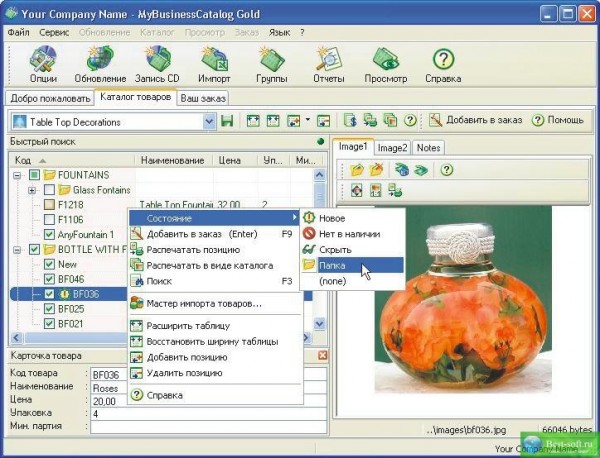Click Добавить позицию in context menu
The height and width of the screenshot is (458, 600).
pyautogui.click(x=214, y=357)
